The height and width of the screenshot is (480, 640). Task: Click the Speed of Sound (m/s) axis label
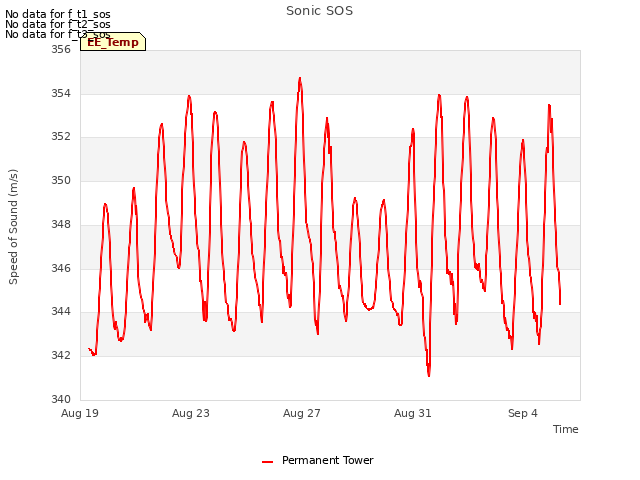[x=13, y=227]
